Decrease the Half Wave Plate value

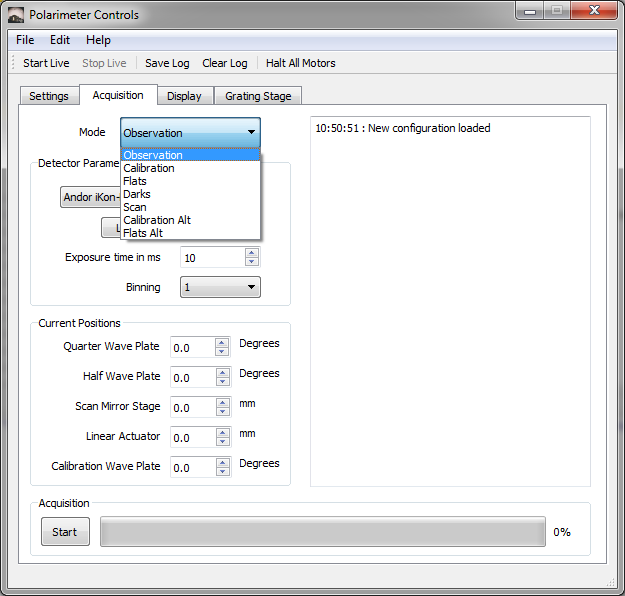tap(222, 382)
